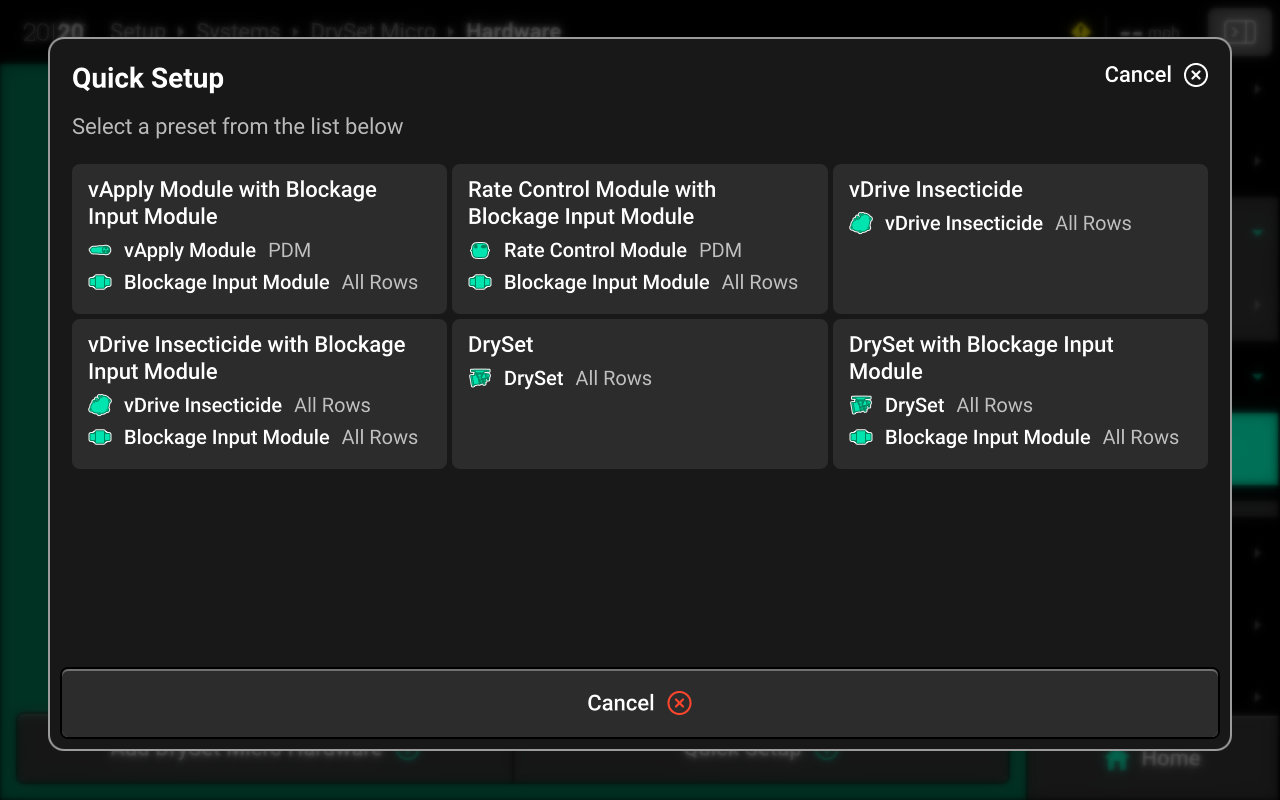Click vDrive Insecticide icon in standalone vDrive preset
This screenshot has width=1280, height=800.
[x=861, y=223]
